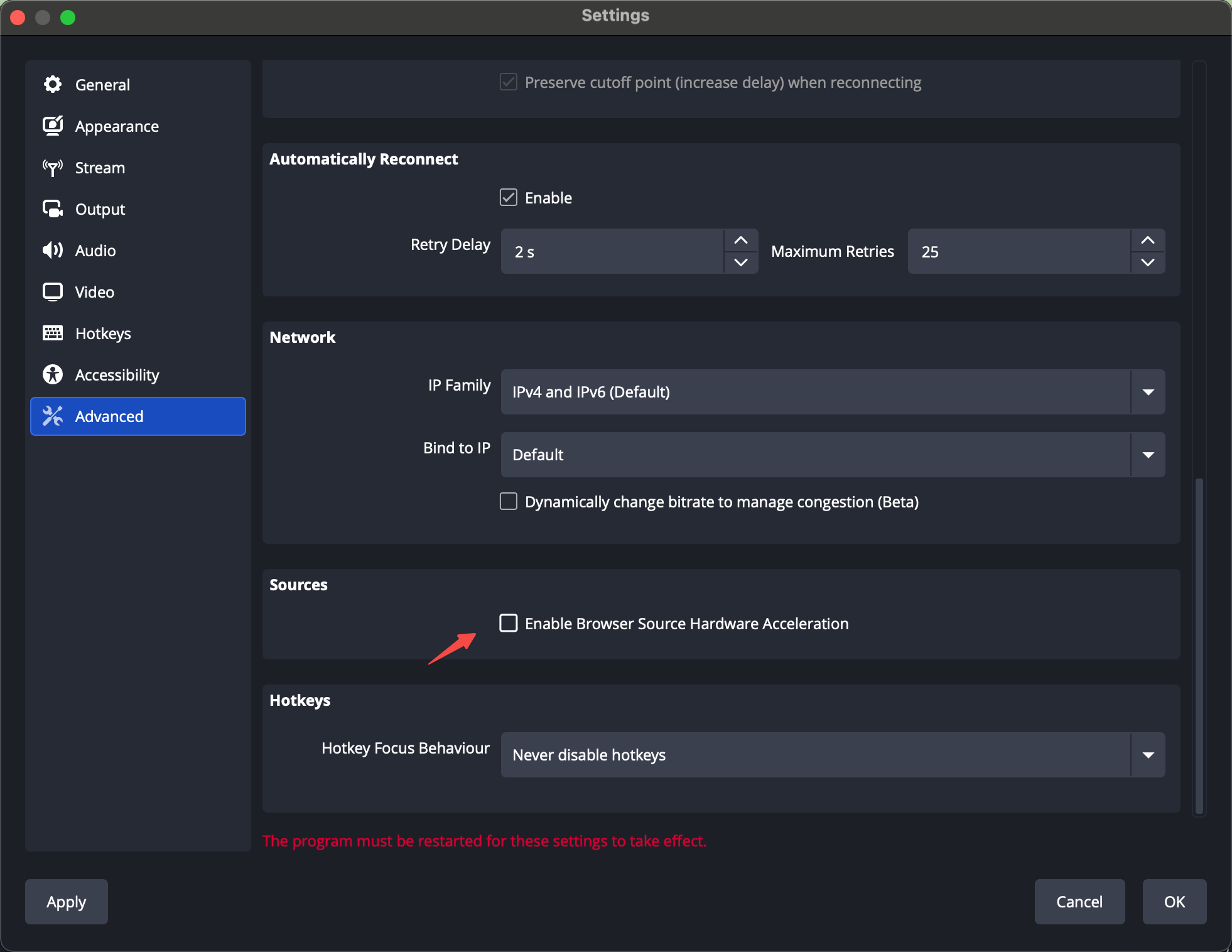
Task: Select the Output section icon
Action: (x=53, y=208)
